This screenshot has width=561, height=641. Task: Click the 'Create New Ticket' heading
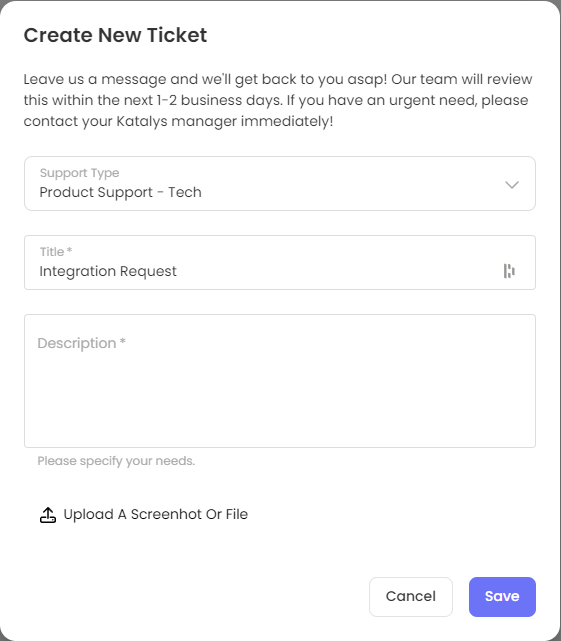[115, 35]
